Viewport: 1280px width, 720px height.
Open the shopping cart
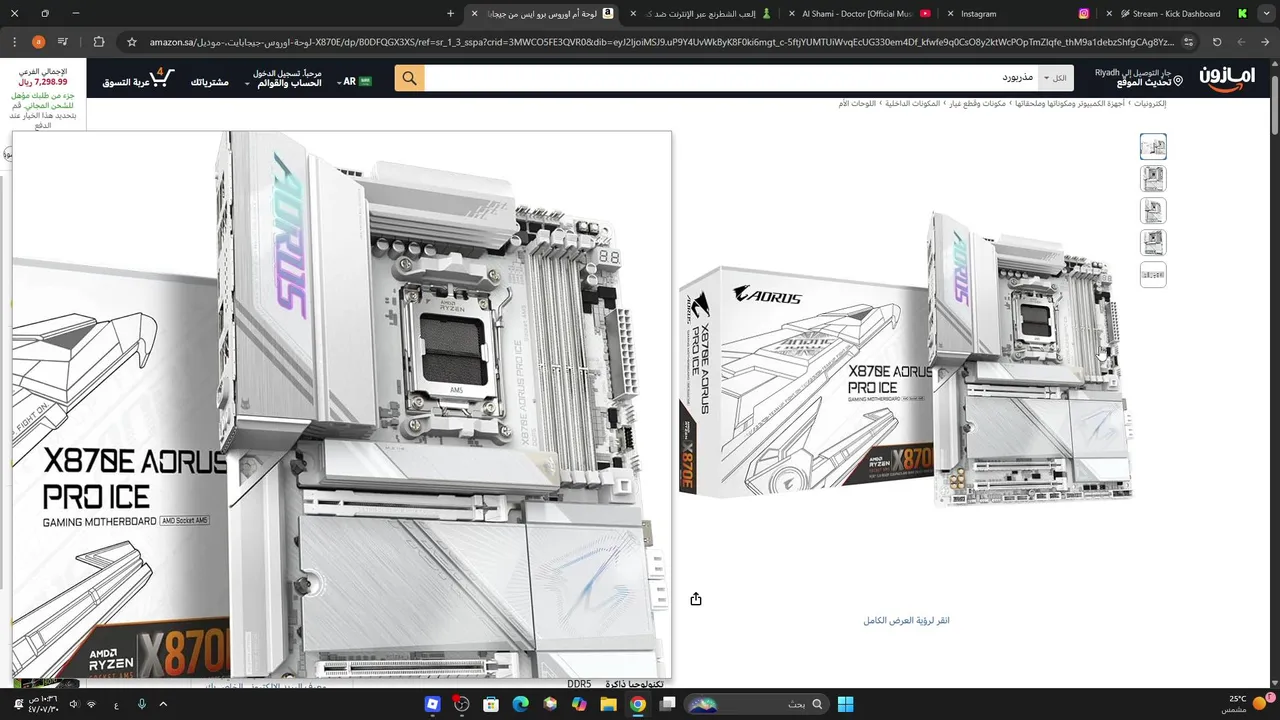pos(139,78)
